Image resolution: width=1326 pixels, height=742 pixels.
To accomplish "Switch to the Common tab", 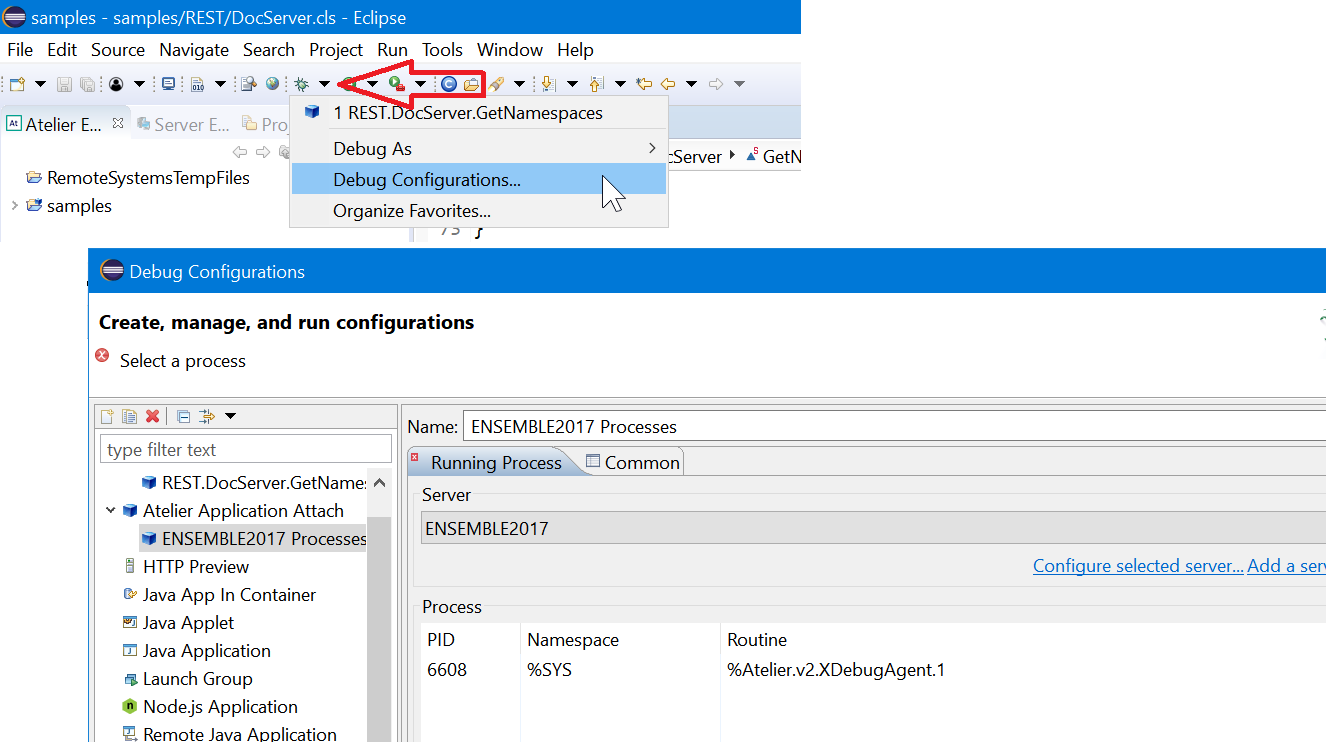I will click(632, 462).
